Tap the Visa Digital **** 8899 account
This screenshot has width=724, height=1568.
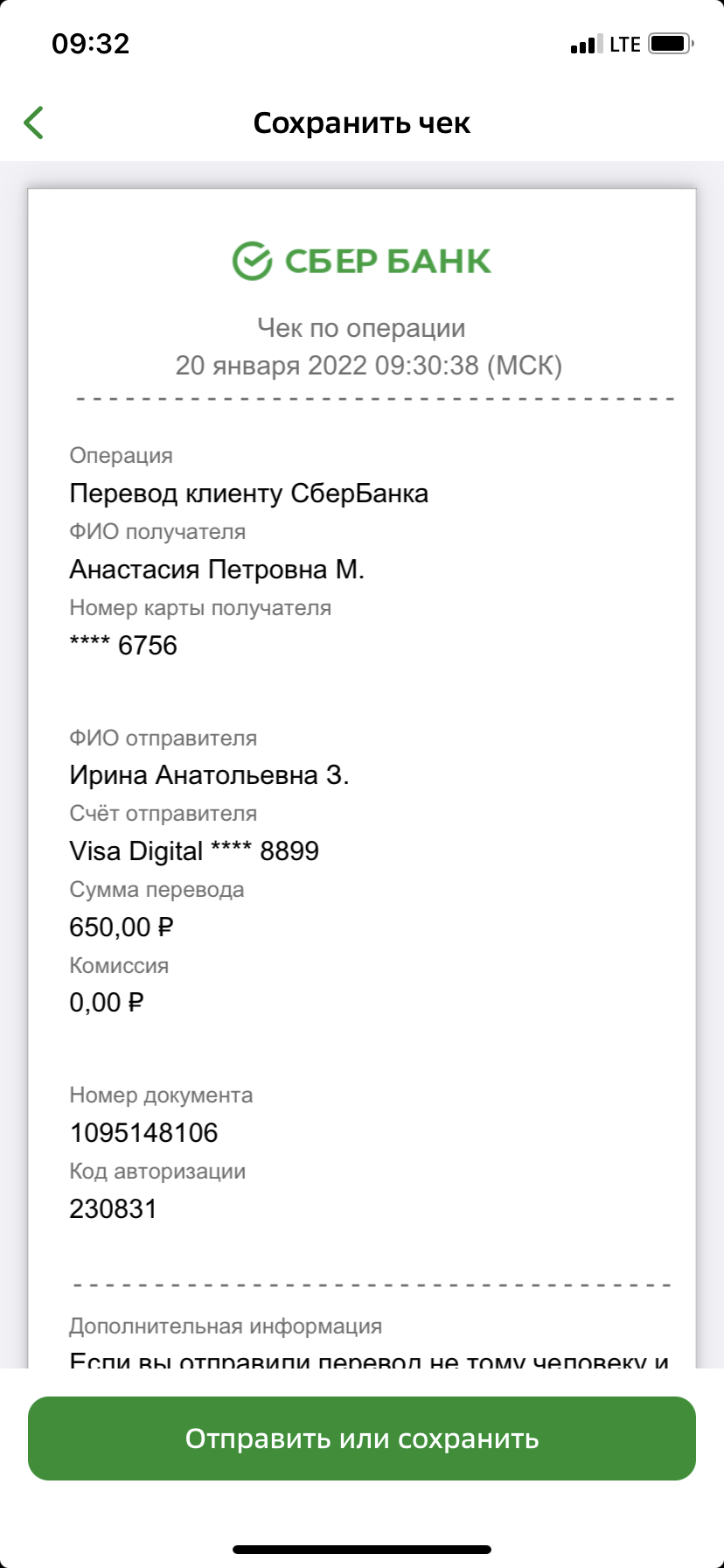pos(194,851)
